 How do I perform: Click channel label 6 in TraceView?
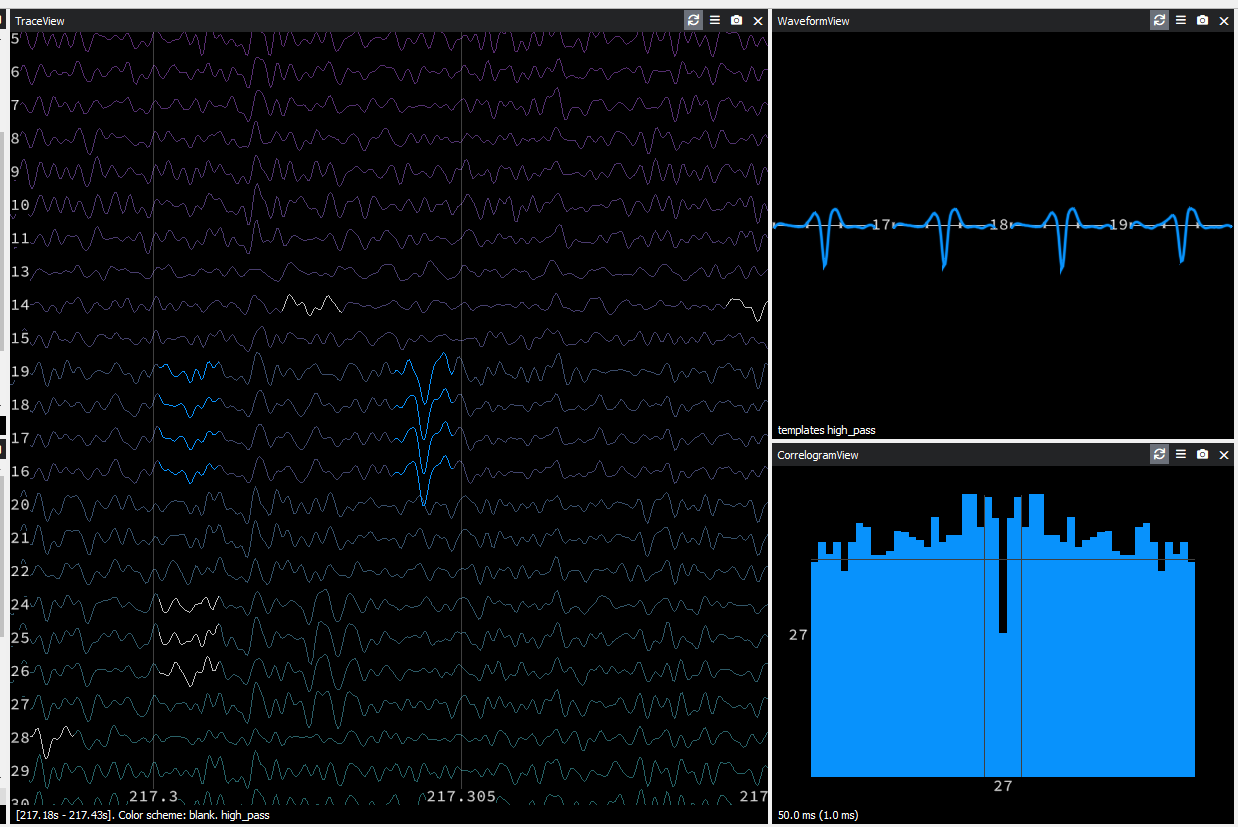[15, 72]
